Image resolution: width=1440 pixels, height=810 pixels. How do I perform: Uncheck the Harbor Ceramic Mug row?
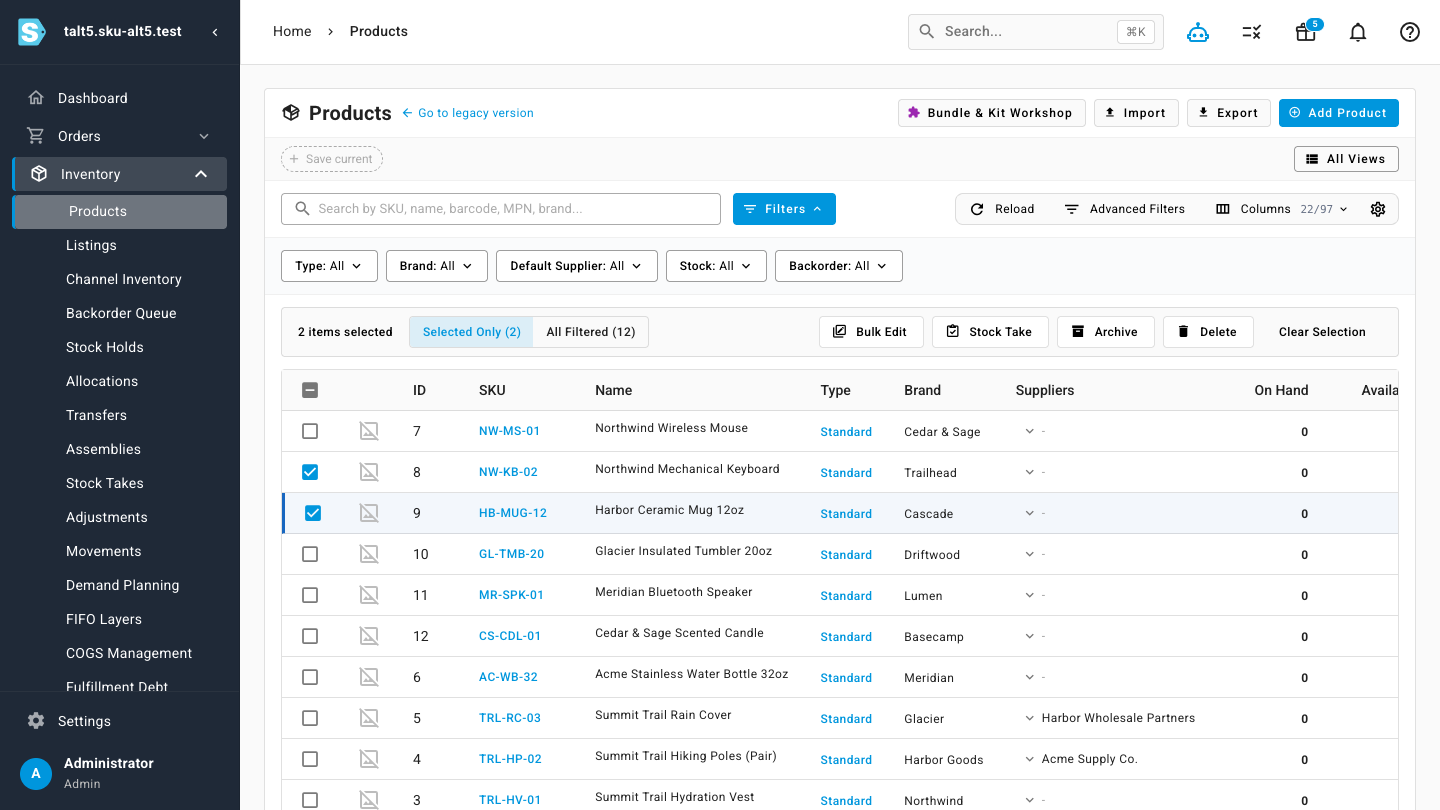(x=313, y=513)
